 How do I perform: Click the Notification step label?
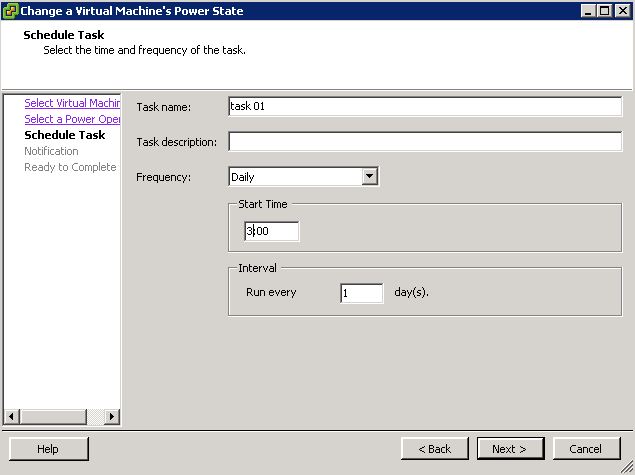[51, 151]
